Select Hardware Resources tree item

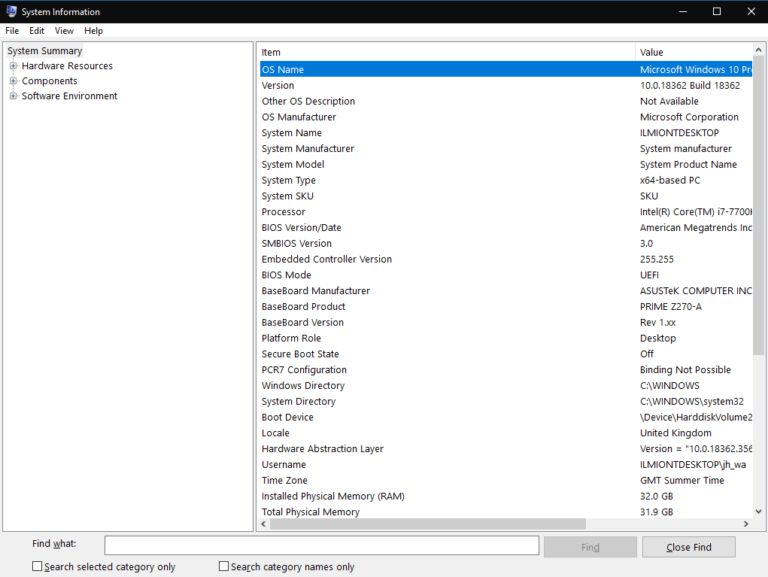(67, 66)
